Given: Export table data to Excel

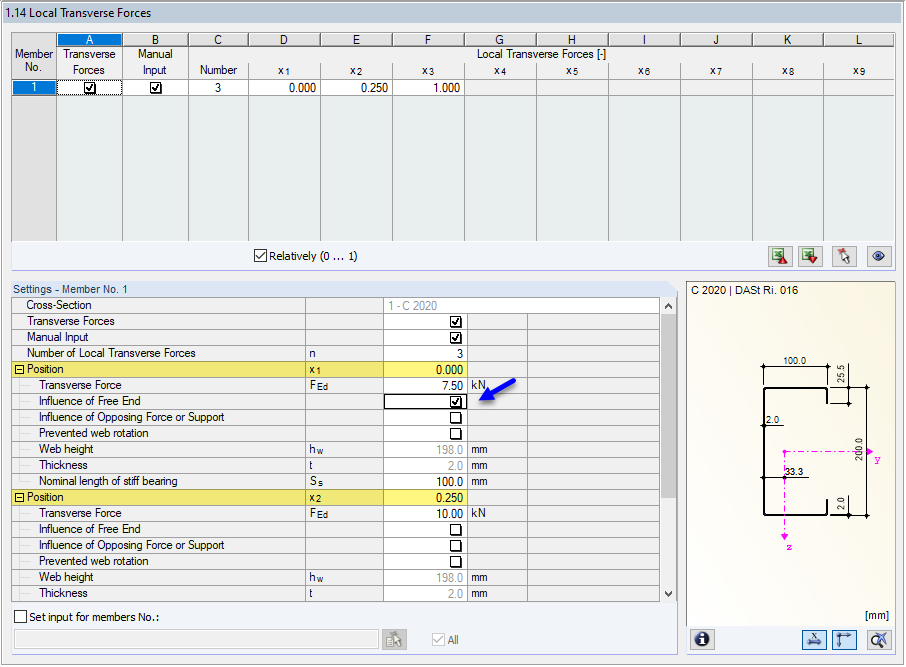Looking at the screenshot, I should coord(810,256).
